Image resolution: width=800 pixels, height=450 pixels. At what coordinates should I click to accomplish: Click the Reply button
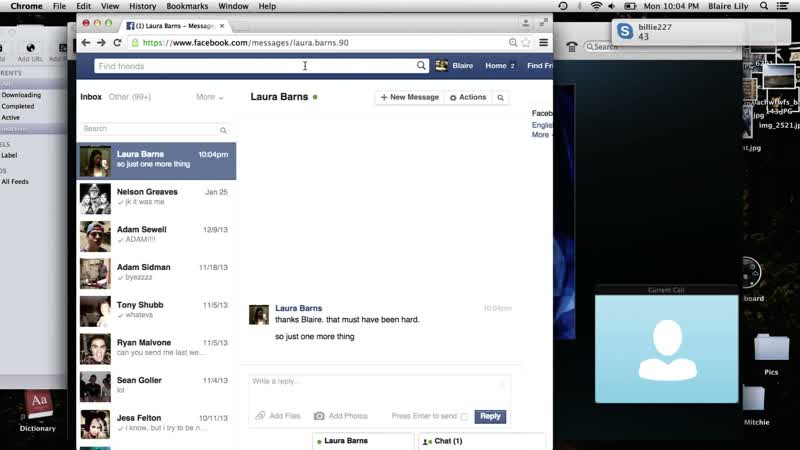pyautogui.click(x=490, y=416)
